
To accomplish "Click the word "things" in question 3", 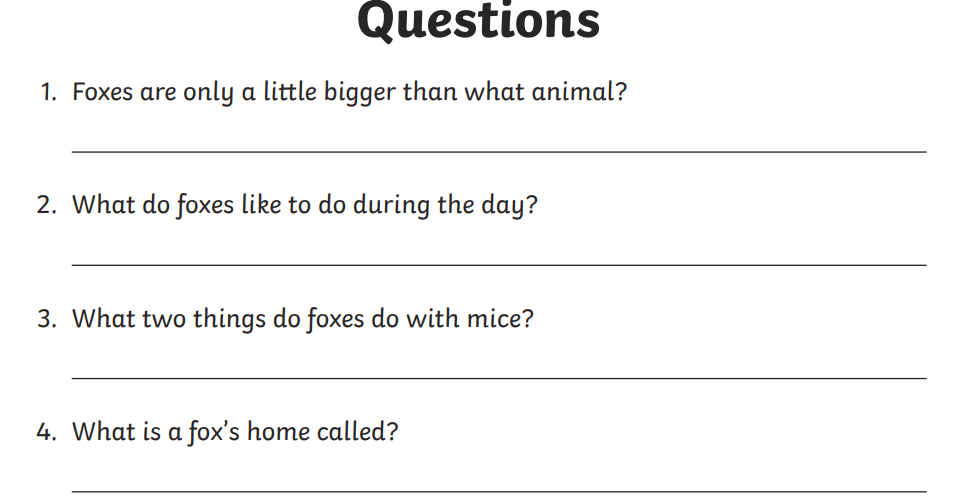I will (x=230, y=320).
